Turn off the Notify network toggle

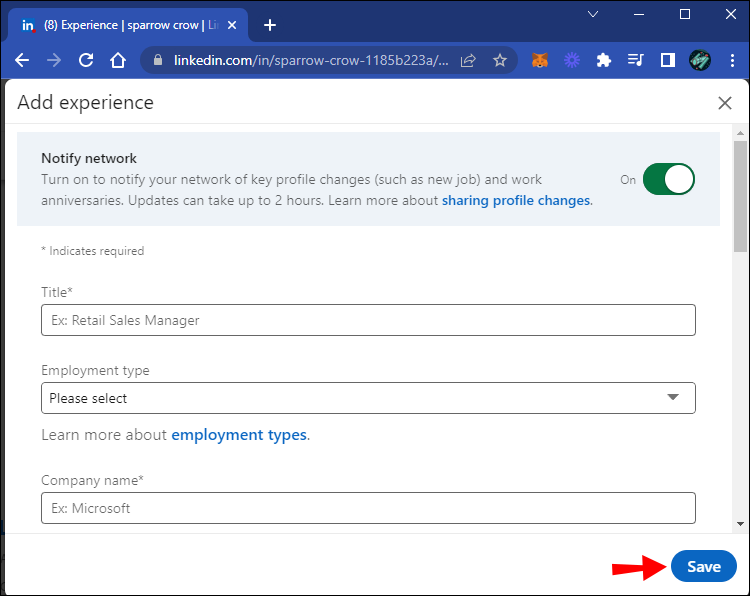pos(668,180)
